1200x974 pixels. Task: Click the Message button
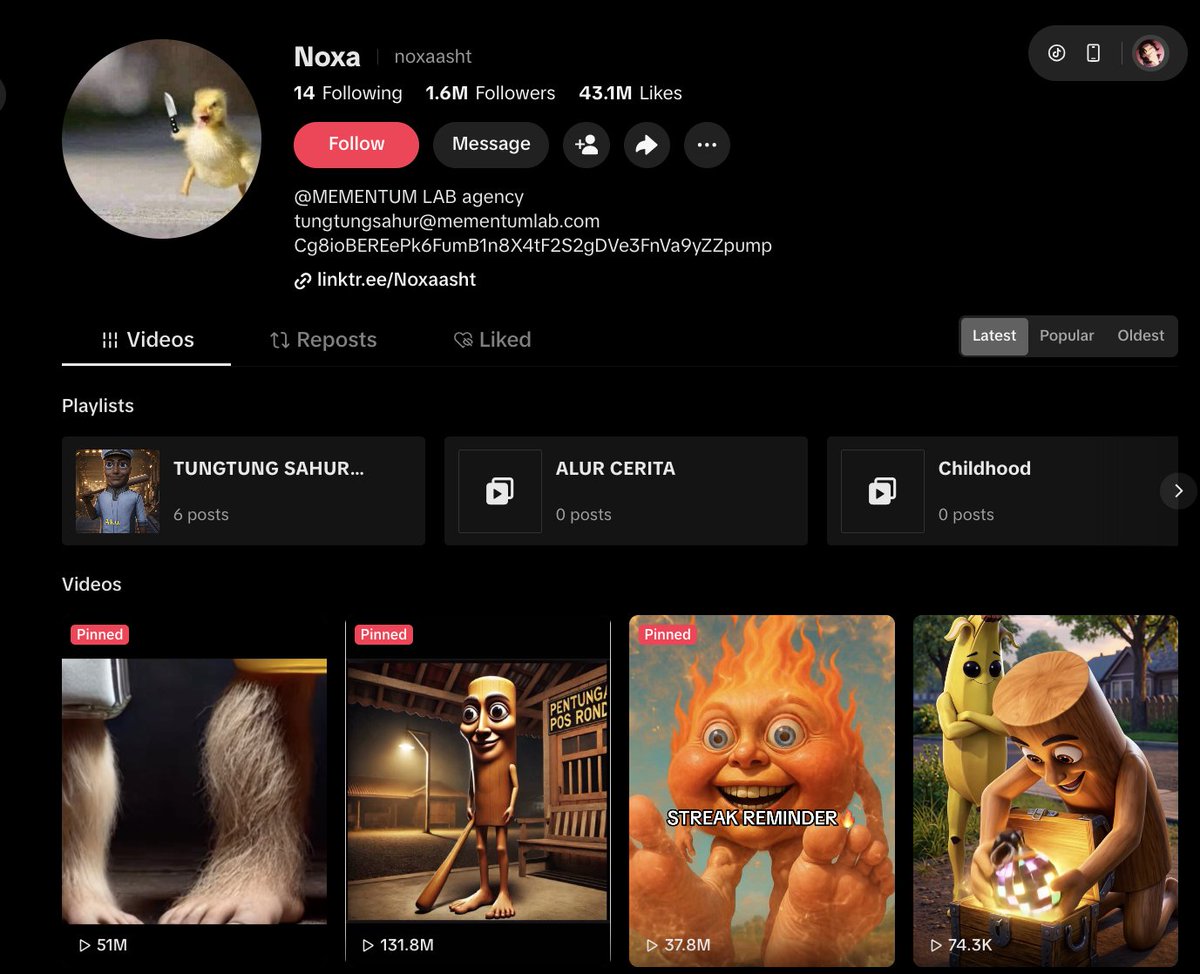point(491,144)
